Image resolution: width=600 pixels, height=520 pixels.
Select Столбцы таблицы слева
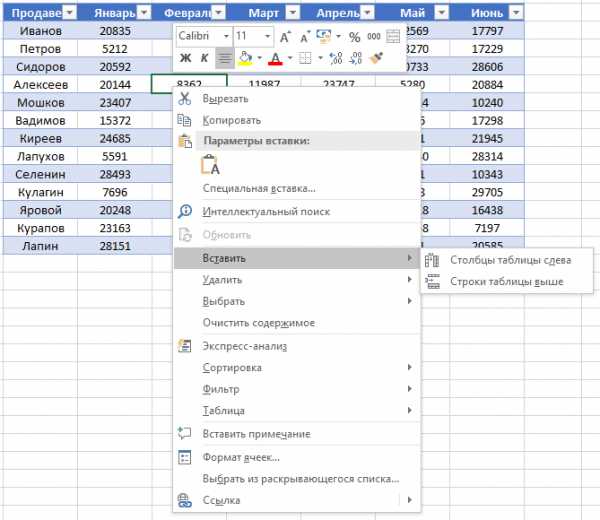click(507, 260)
